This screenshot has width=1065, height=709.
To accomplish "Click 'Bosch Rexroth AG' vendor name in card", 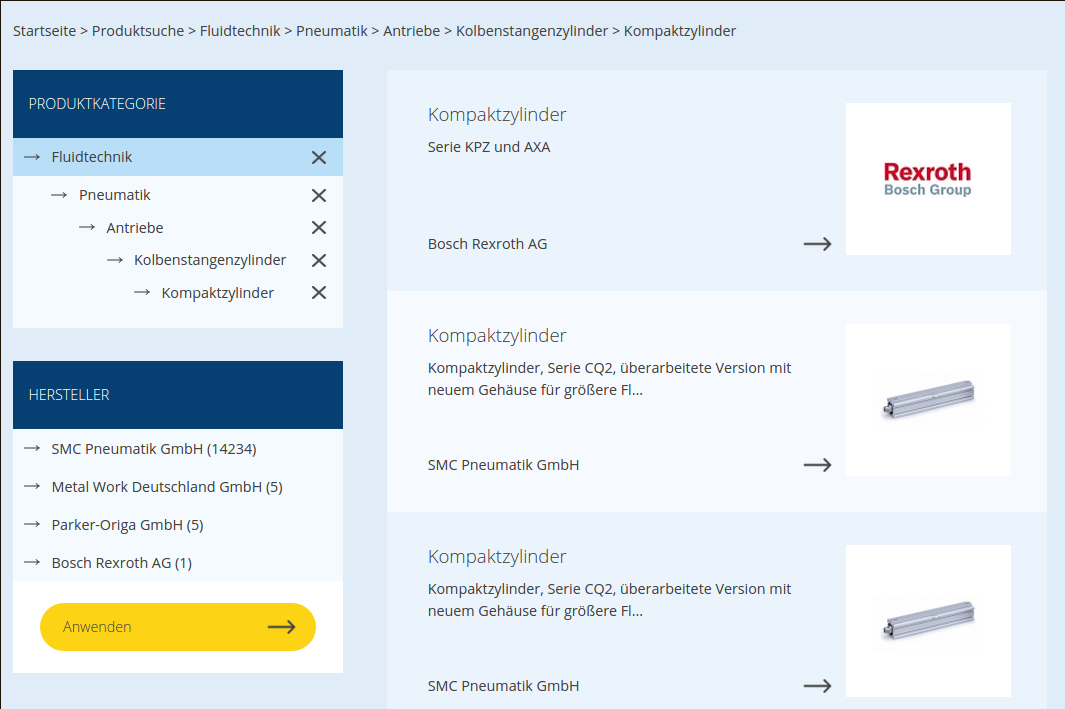I will (488, 244).
